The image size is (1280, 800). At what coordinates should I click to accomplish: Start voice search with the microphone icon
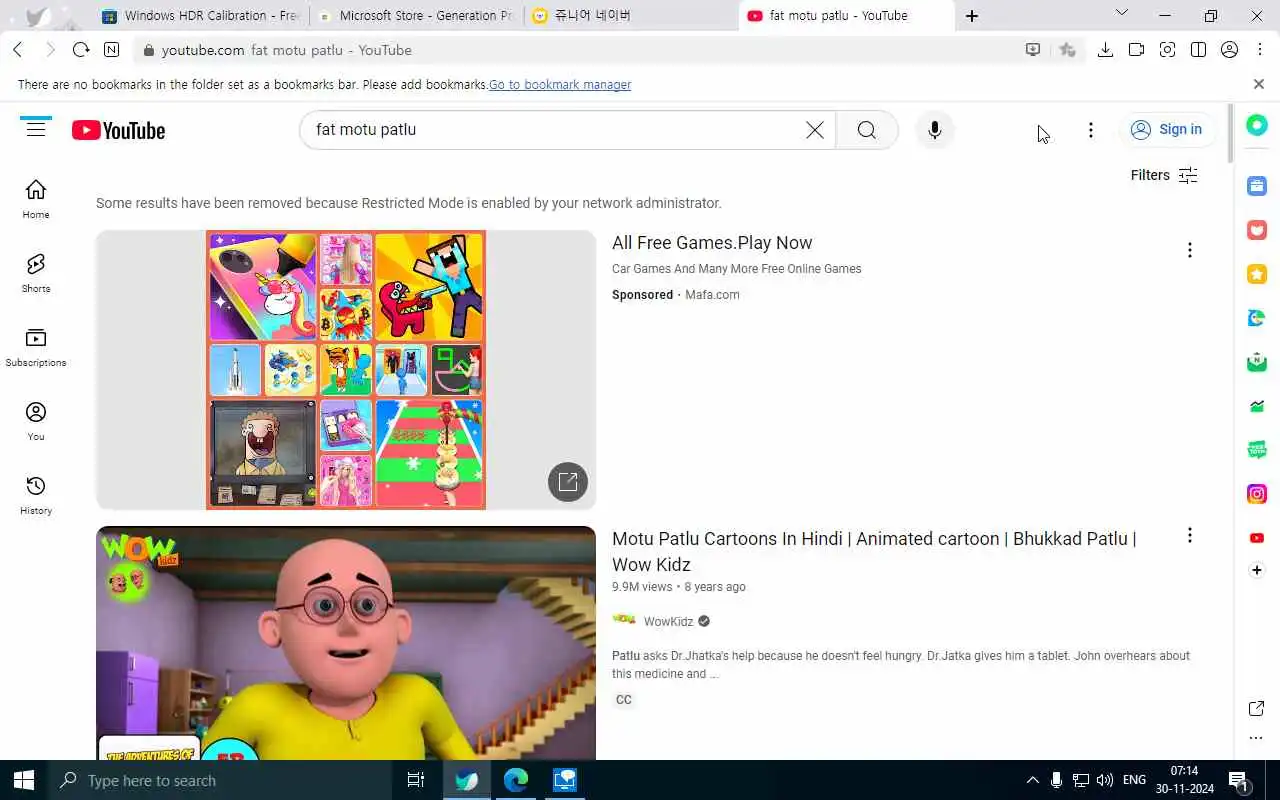[x=935, y=130]
